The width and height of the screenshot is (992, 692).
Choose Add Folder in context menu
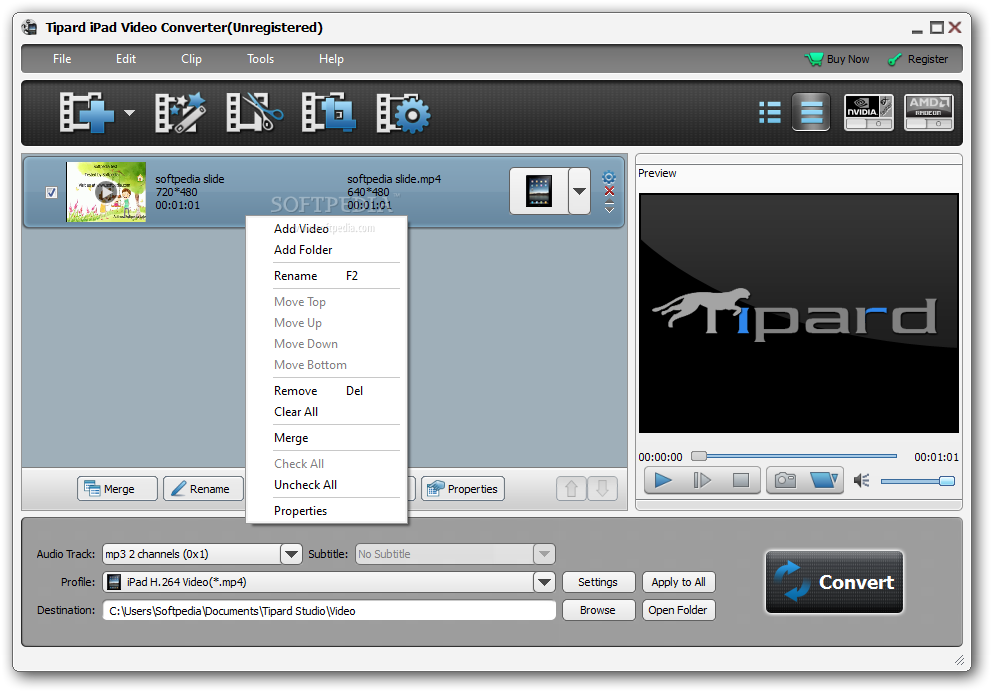click(x=326, y=250)
